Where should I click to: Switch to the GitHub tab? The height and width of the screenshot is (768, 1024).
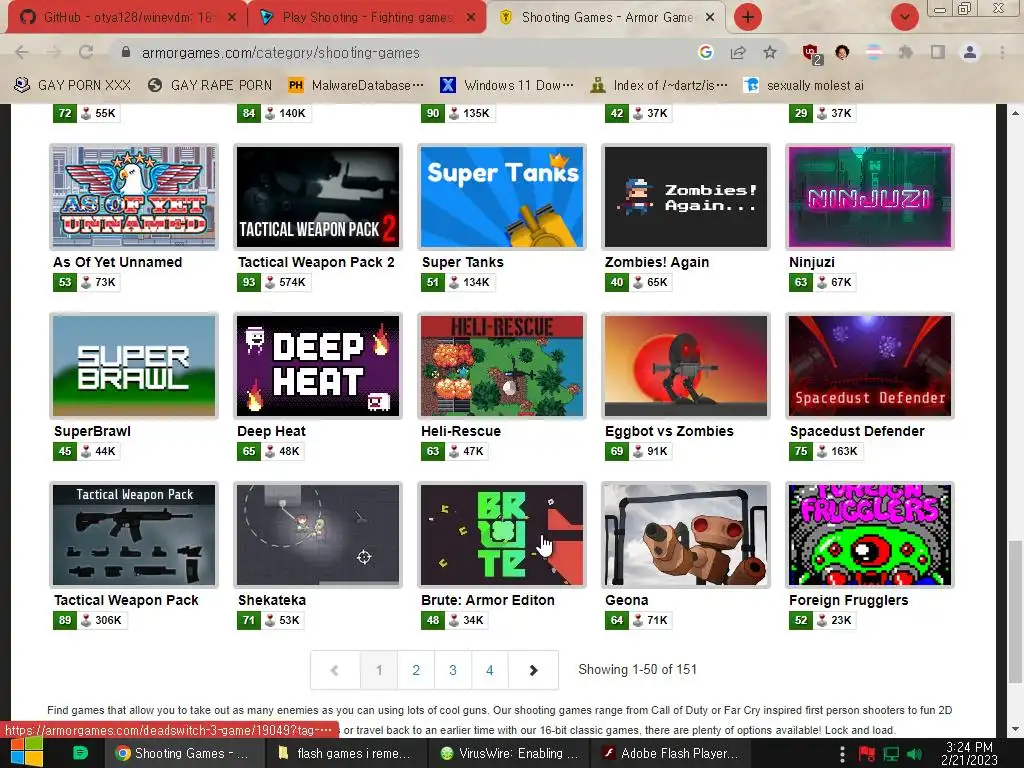tap(127, 18)
